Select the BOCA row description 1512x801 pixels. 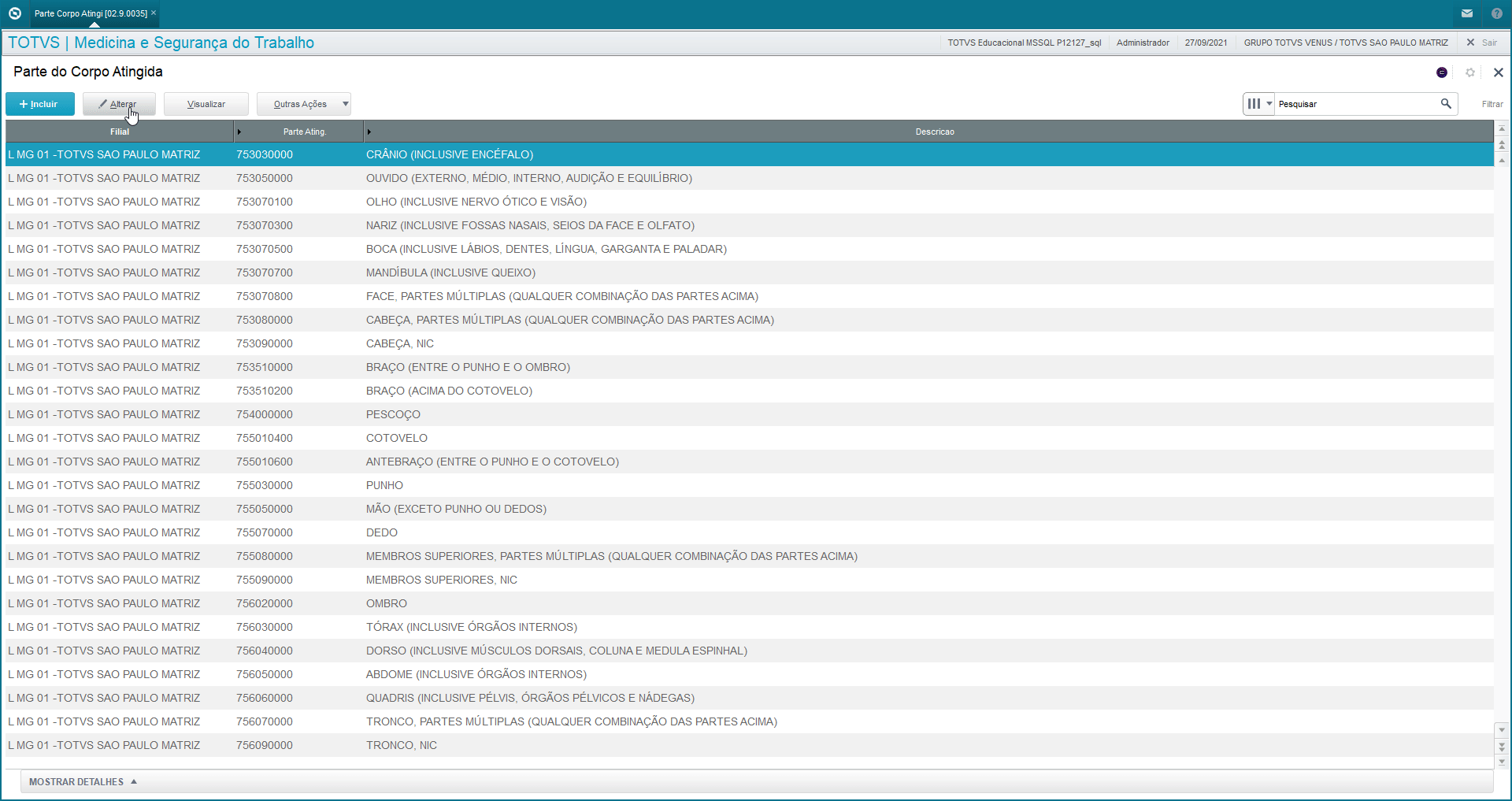tap(547, 249)
